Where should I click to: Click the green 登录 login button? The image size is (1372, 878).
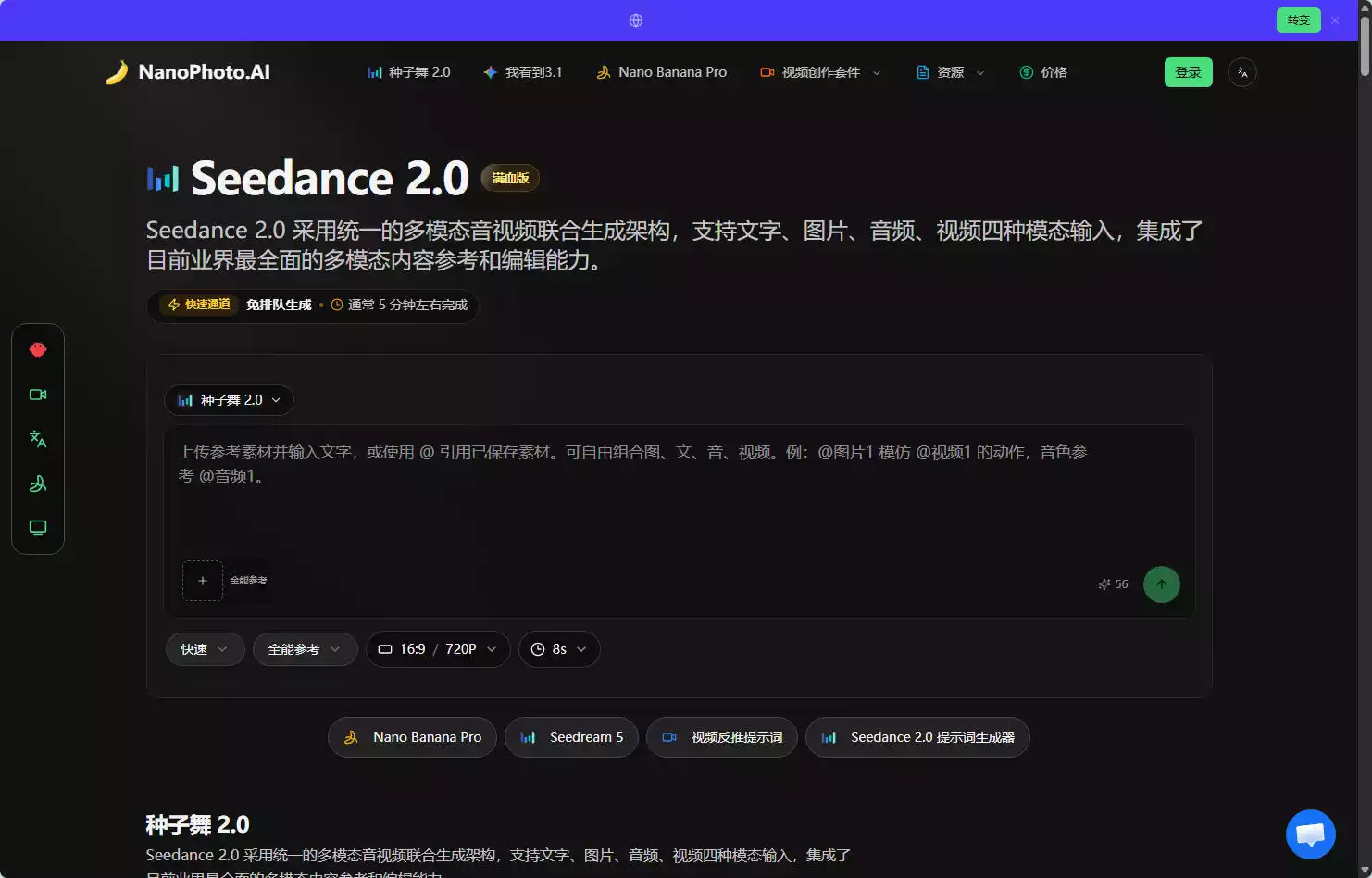(1188, 72)
